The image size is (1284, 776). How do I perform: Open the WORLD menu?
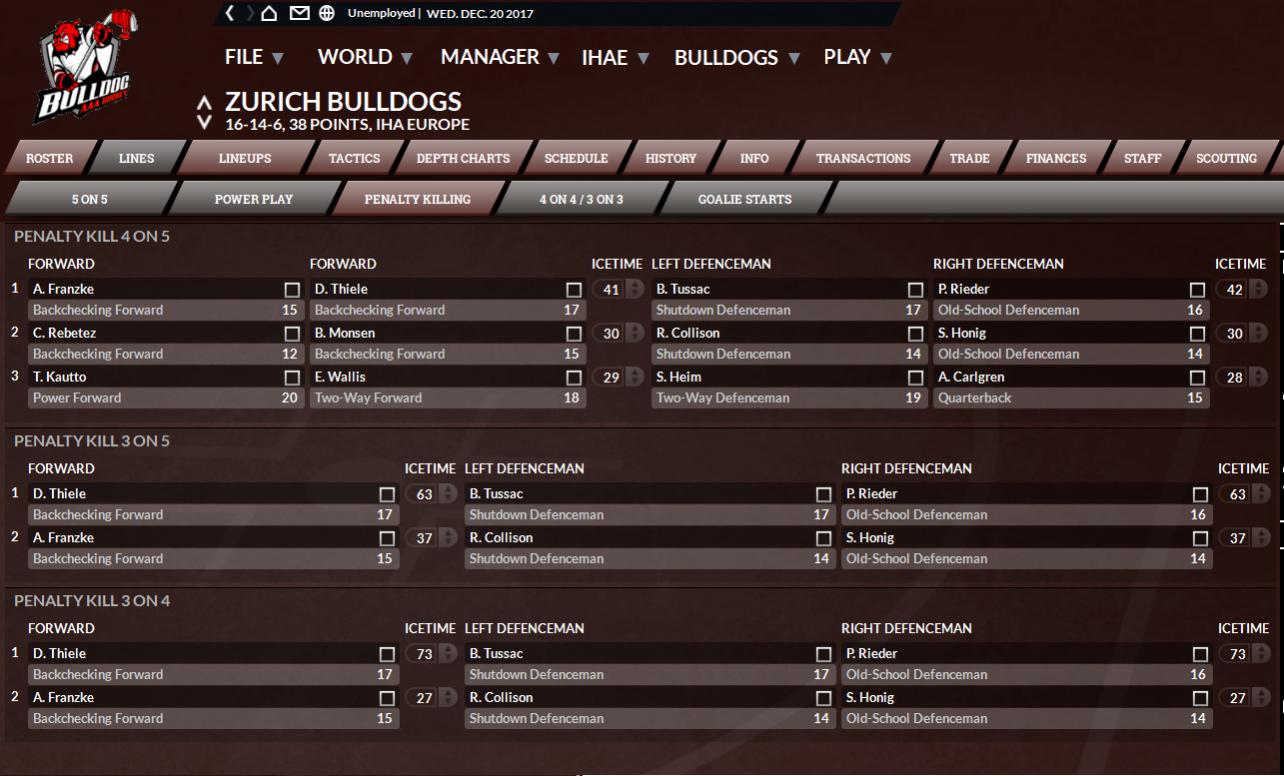click(x=365, y=57)
